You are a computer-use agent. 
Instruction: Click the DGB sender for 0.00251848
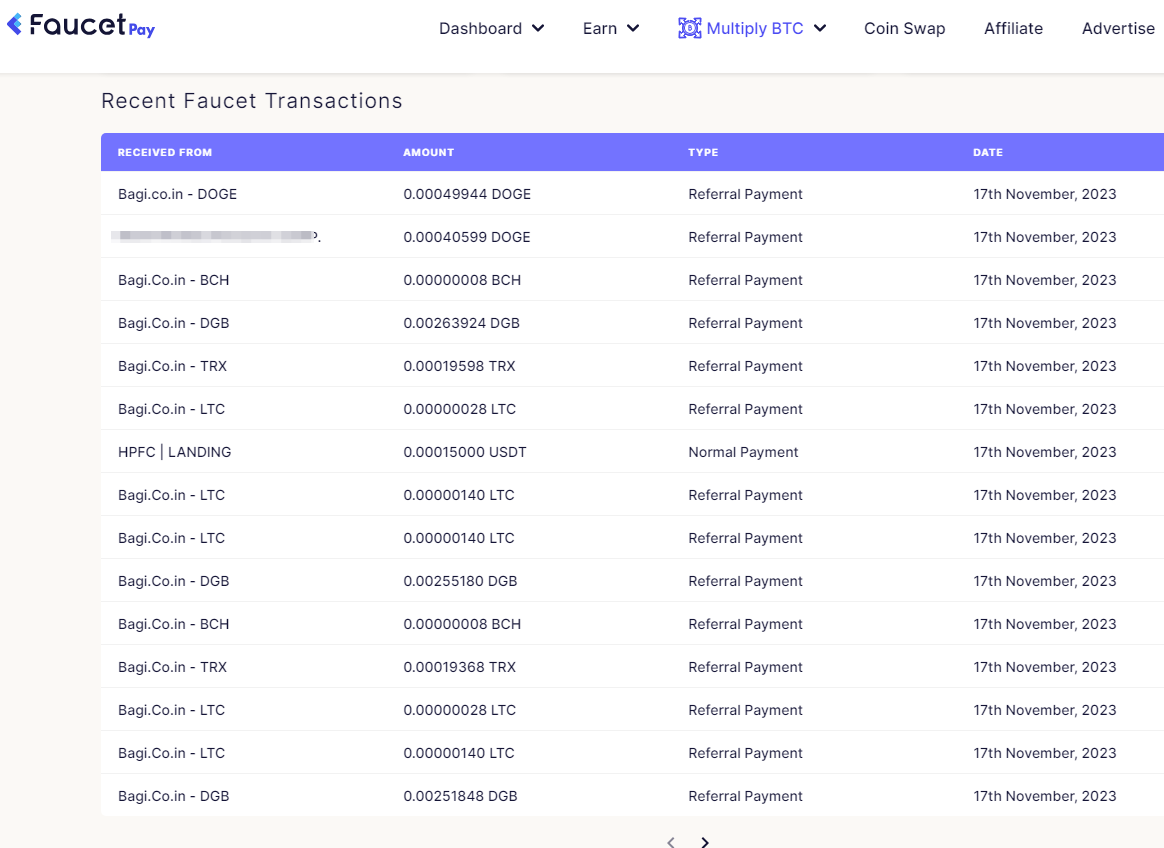(x=174, y=796)
